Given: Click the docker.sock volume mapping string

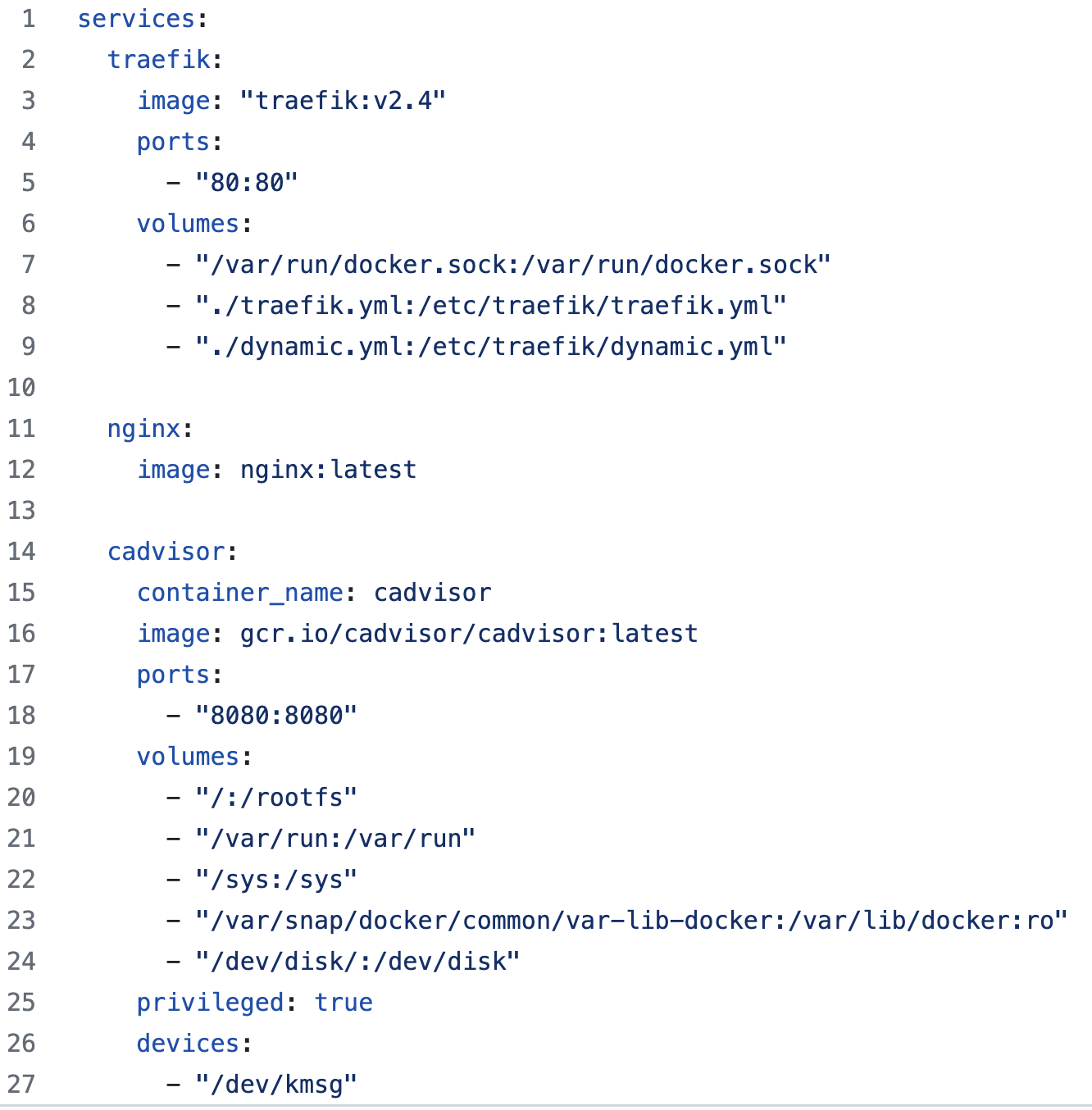Looking at the screenshot, I should point(513,265).
